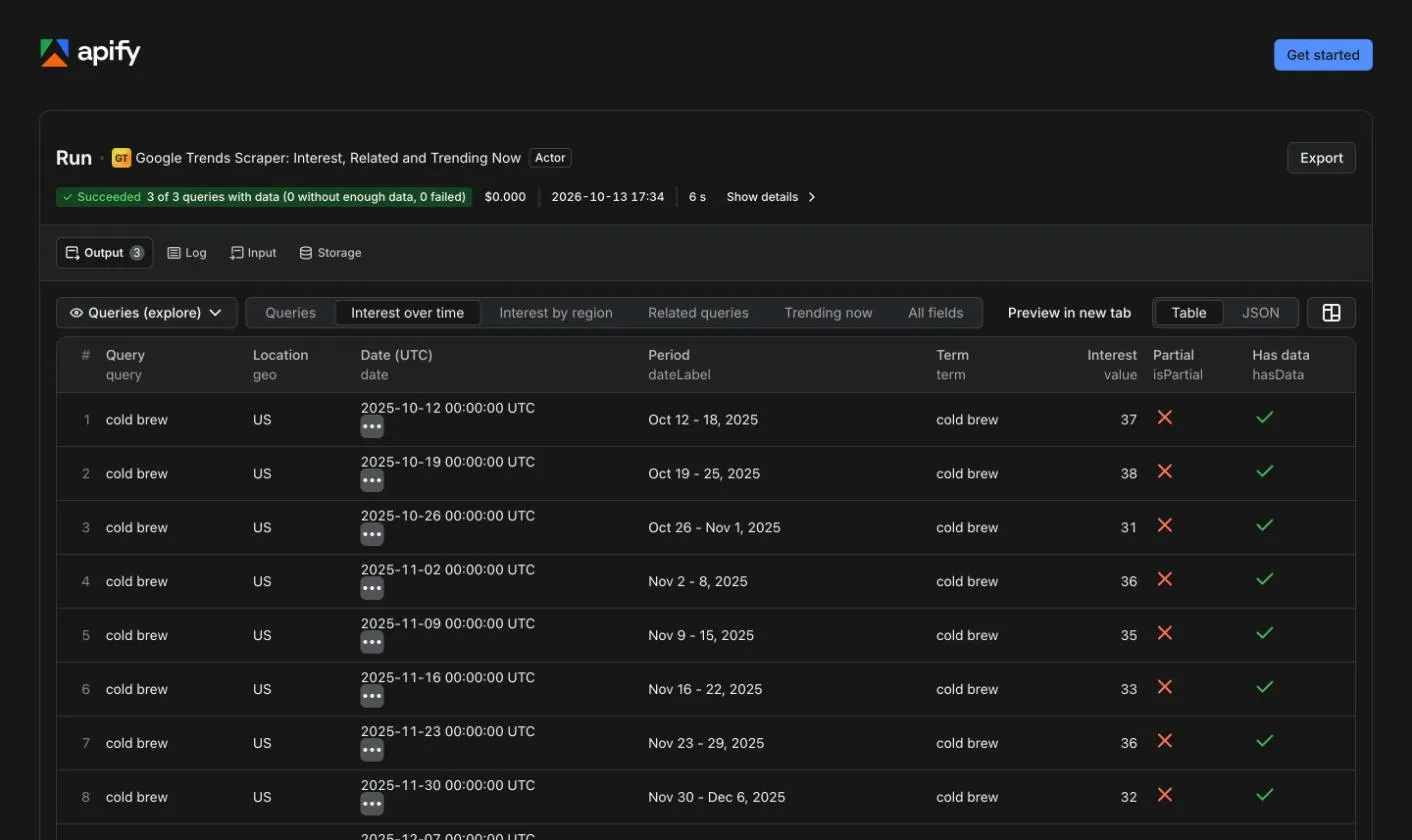Click Preview in new tab
1412x840 pixels.
click(x=1069, y=313)
